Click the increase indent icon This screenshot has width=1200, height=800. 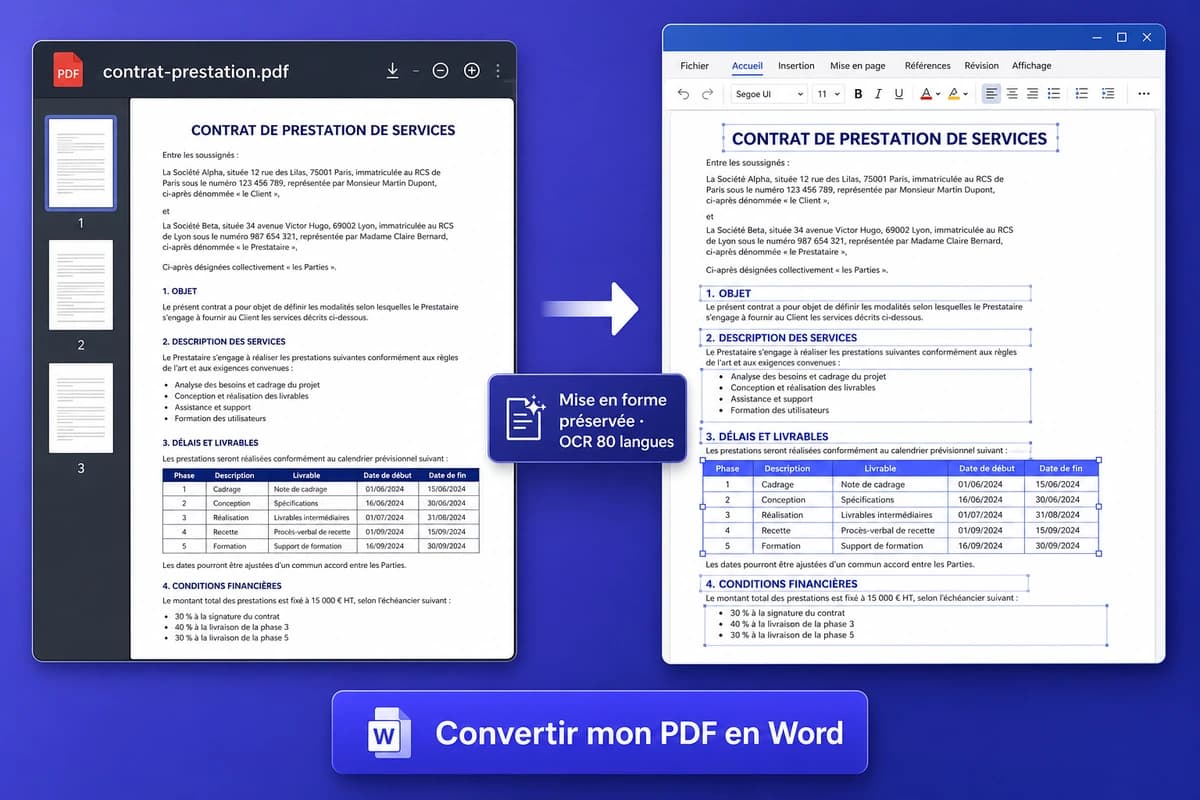1107,94
